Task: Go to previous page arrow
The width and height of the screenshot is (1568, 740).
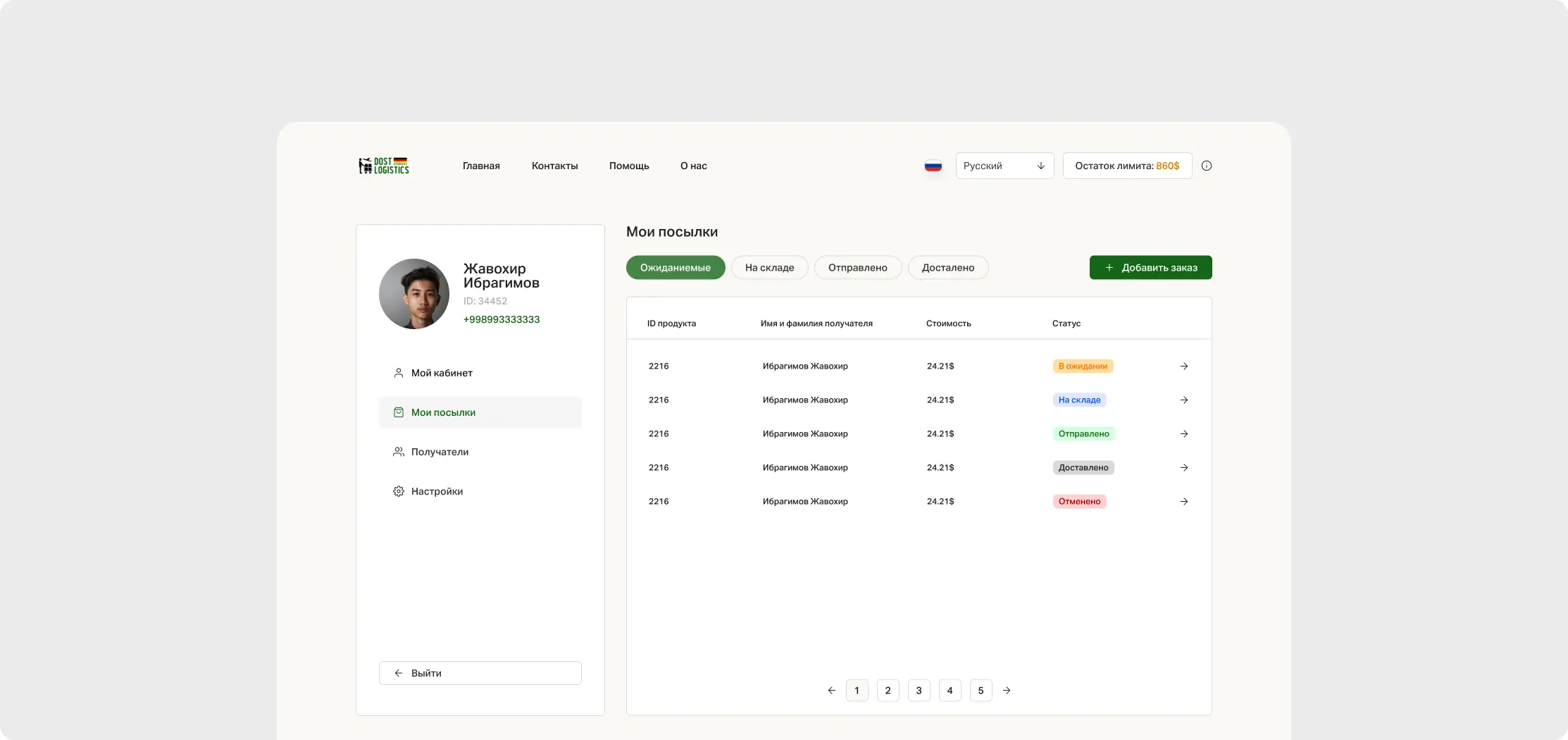Action: coord(831,691)
